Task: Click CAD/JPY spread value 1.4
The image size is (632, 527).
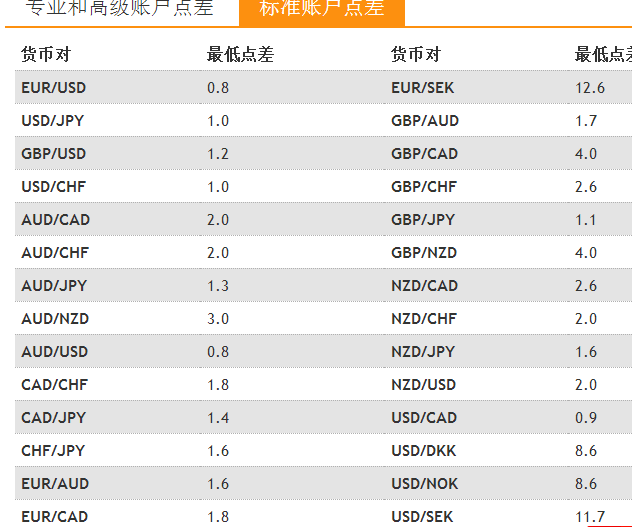Action: pos(218,418)
